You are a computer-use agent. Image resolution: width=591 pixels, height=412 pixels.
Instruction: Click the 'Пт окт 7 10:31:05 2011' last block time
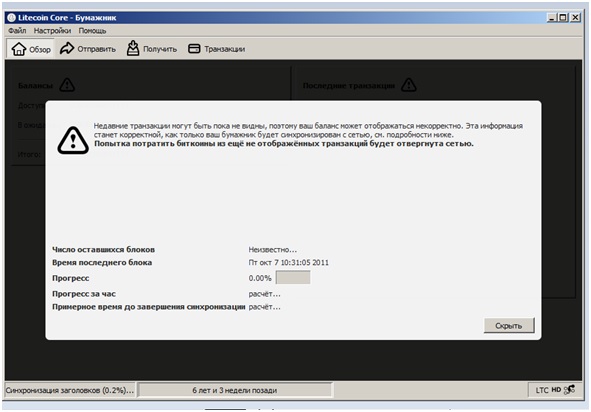coord(288,262)
